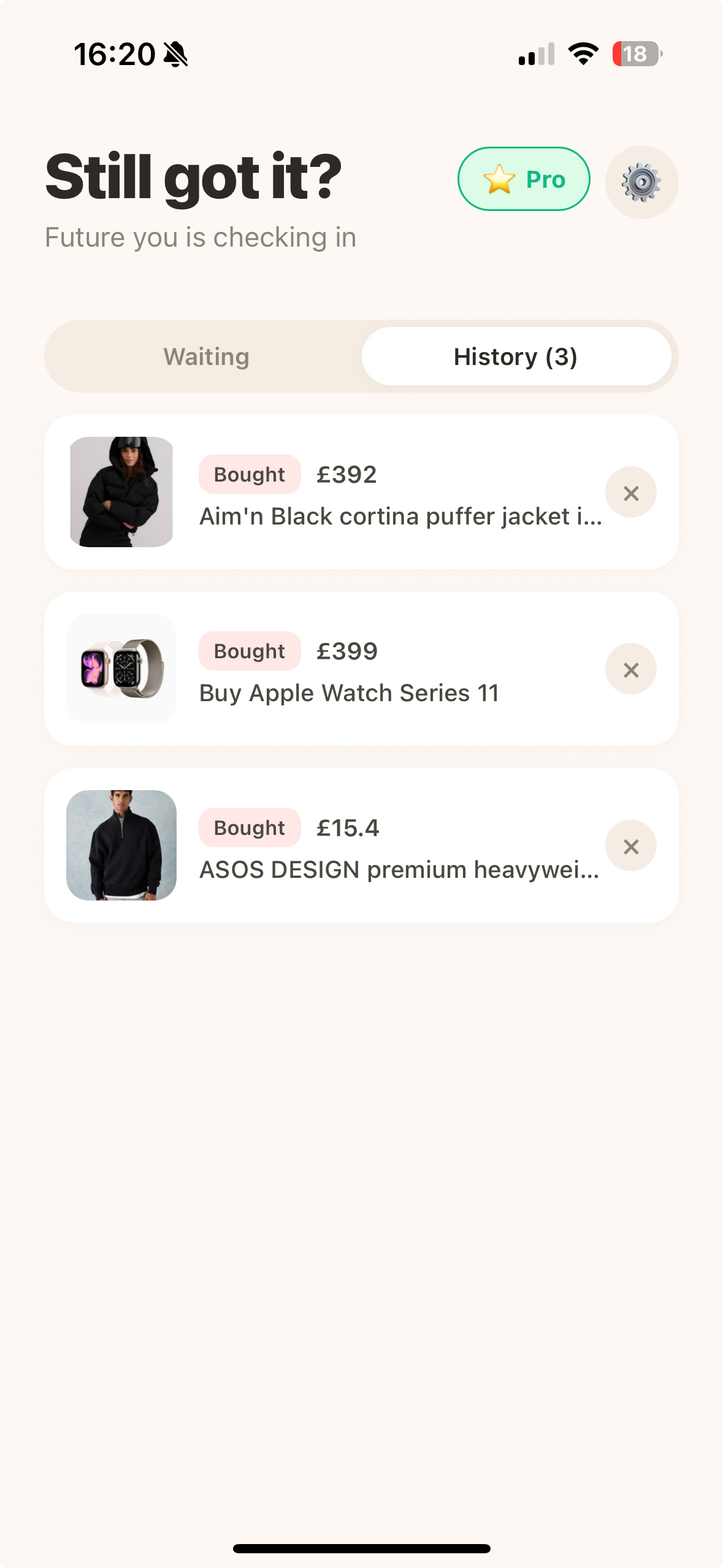Image resolution: width=723 pixels, height=1568 pixels.
Task: Tap the Bought tag on puffer jacket
Action: pos(250,474)
